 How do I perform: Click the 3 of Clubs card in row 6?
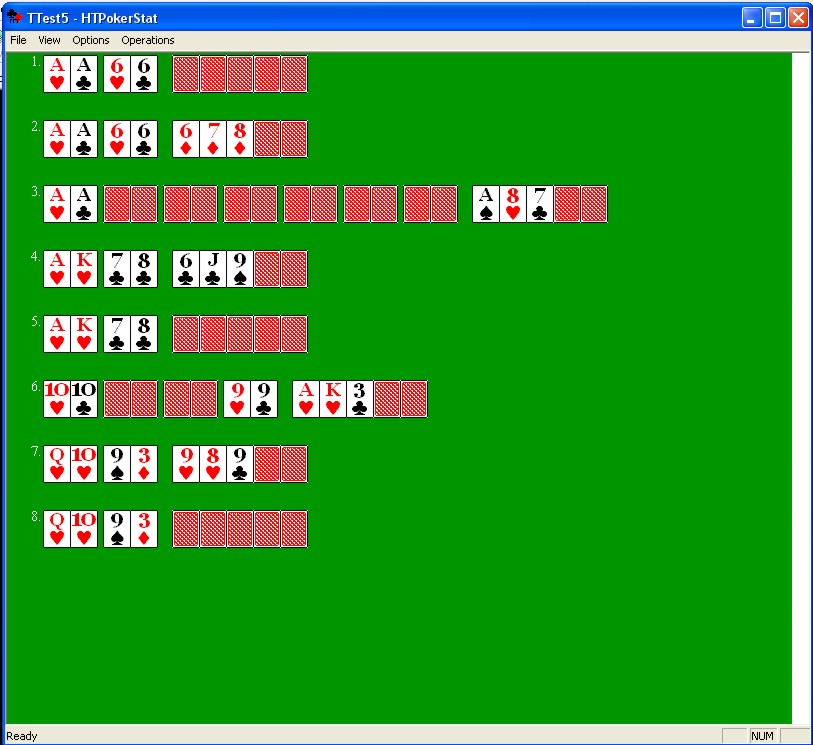pyautogui.click(x=360, y=399)
